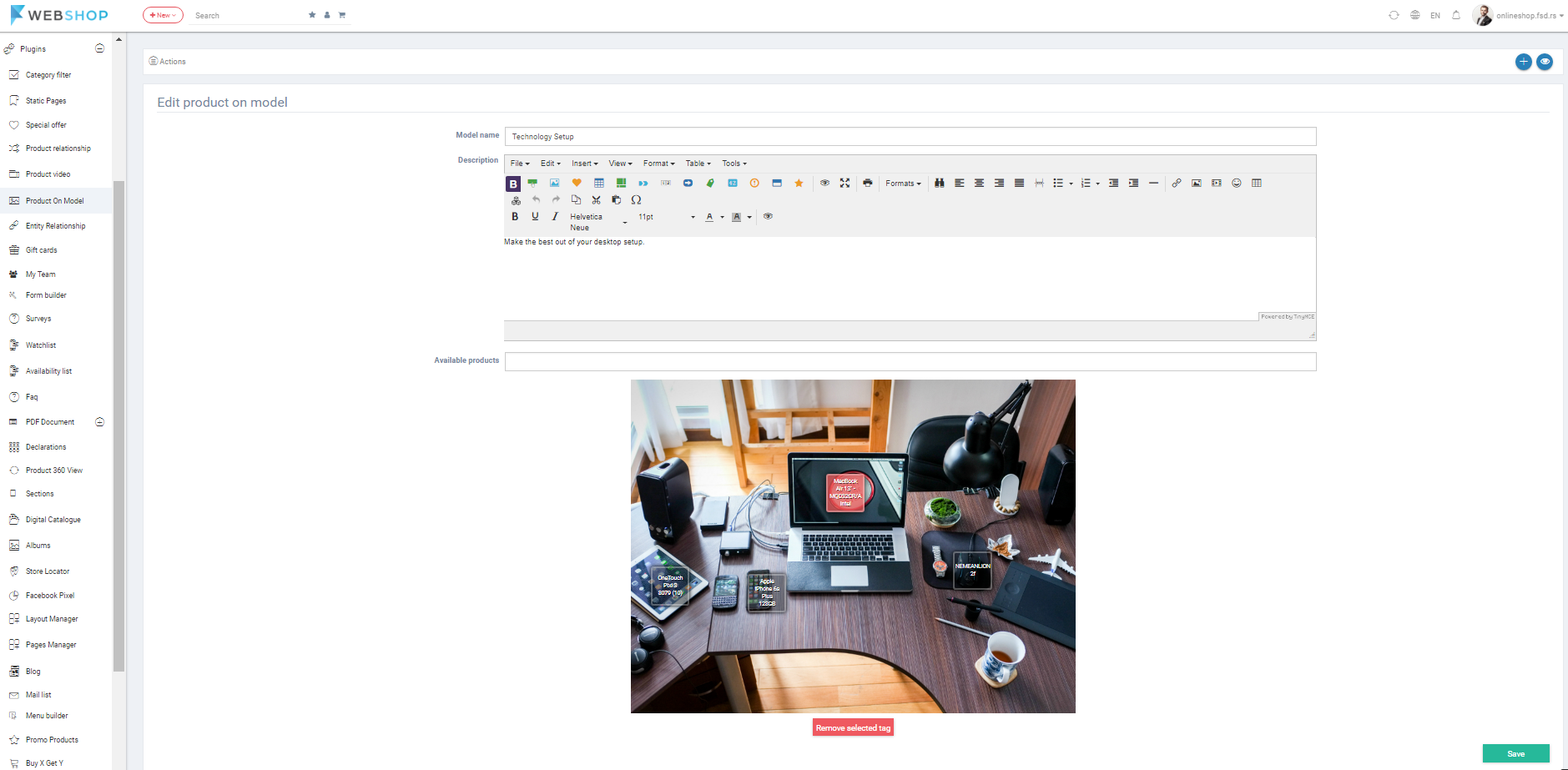Open the numbered list style dropdown arrow
Image resolution: width=1568 pixels, height=770 pixels.
click(1097, 184)
